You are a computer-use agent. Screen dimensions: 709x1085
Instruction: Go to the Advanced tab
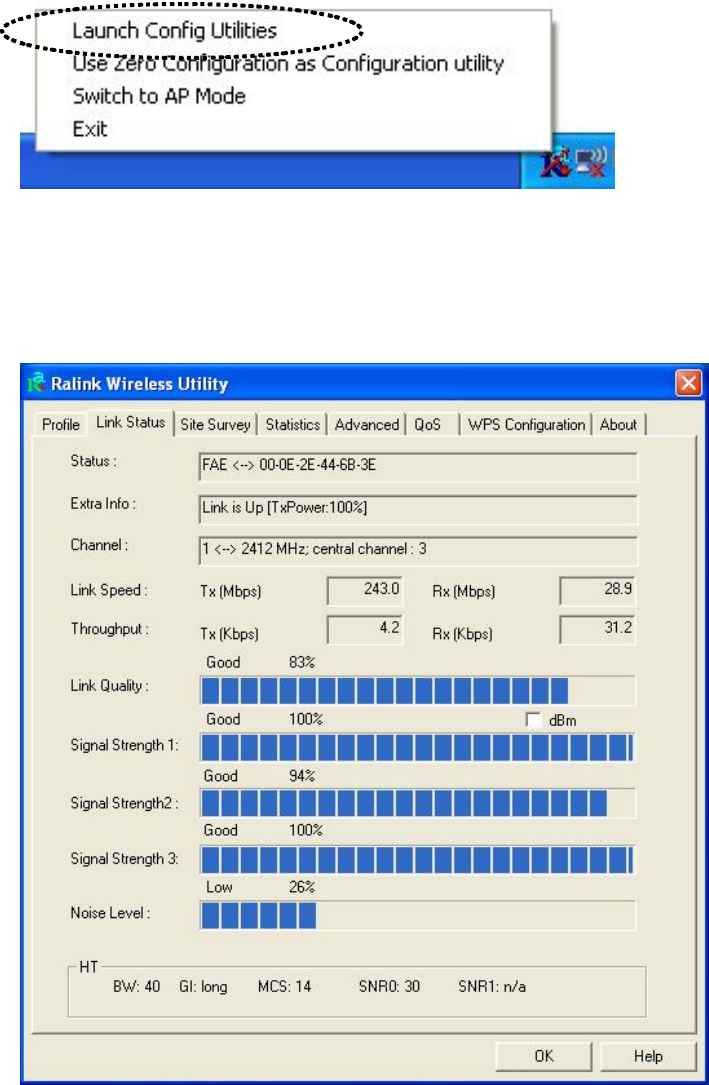tap(367, 424)
